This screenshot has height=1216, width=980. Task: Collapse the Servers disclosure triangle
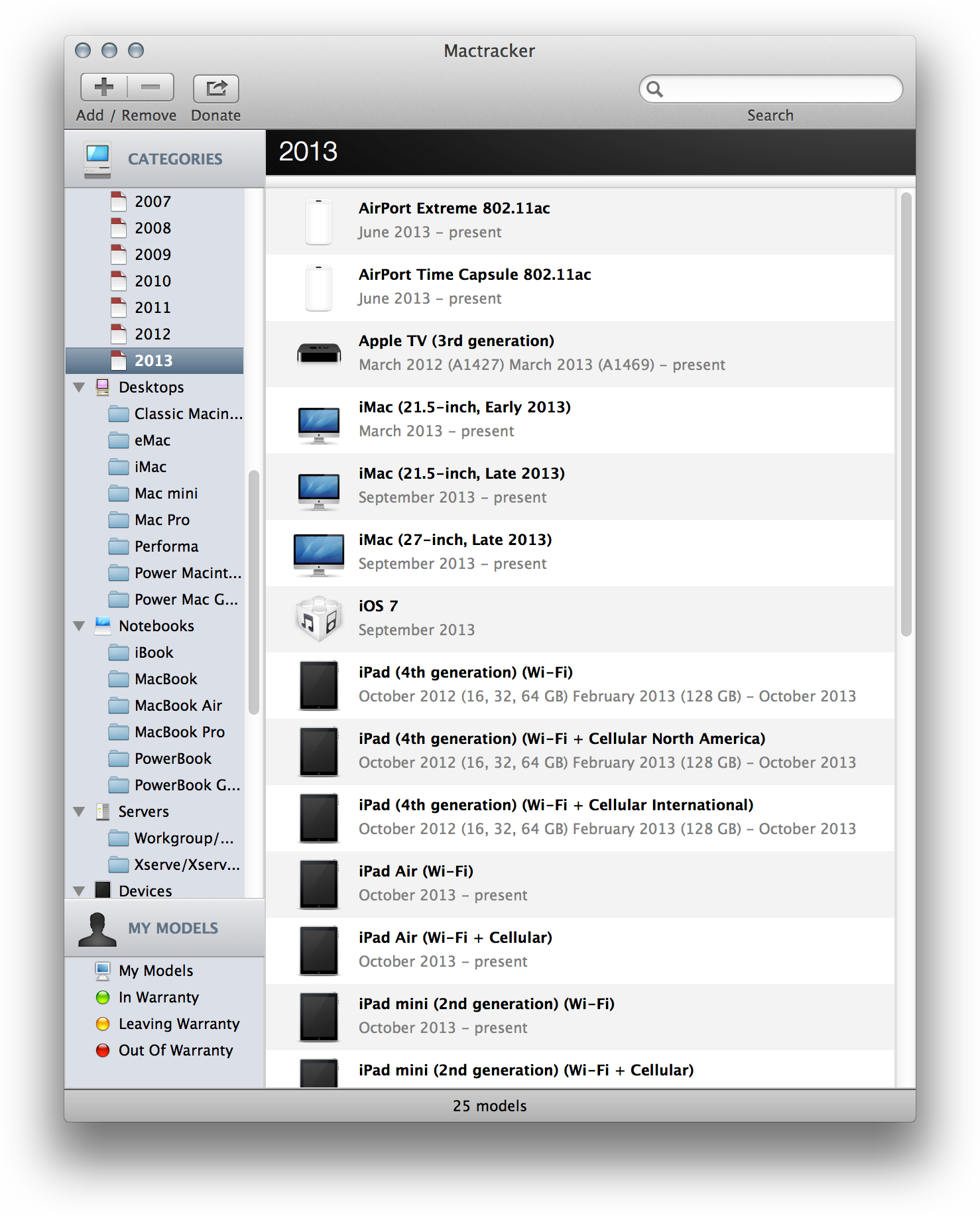[x=79, y=812]
